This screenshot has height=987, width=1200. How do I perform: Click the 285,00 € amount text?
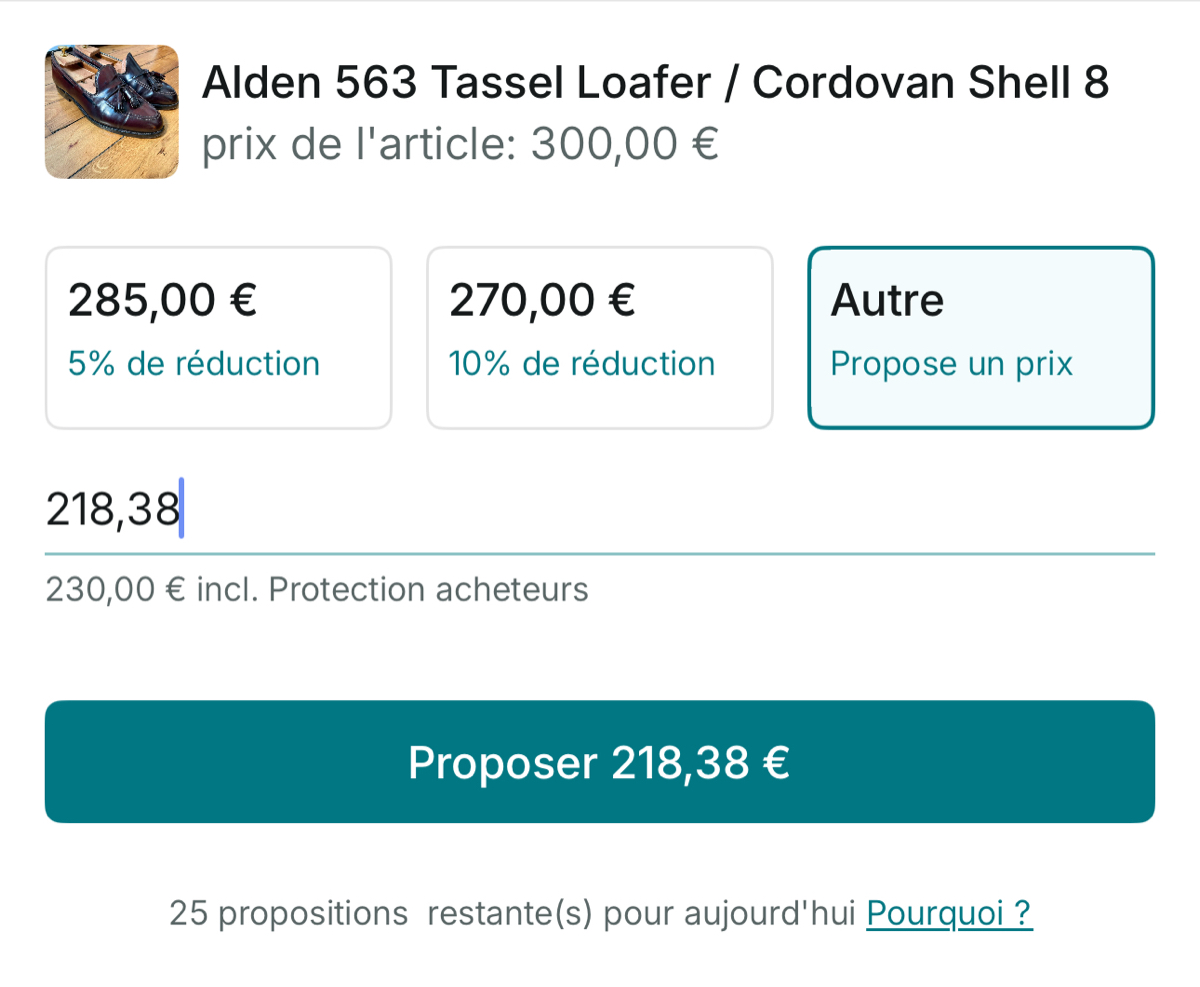click(x=162, y=300)
